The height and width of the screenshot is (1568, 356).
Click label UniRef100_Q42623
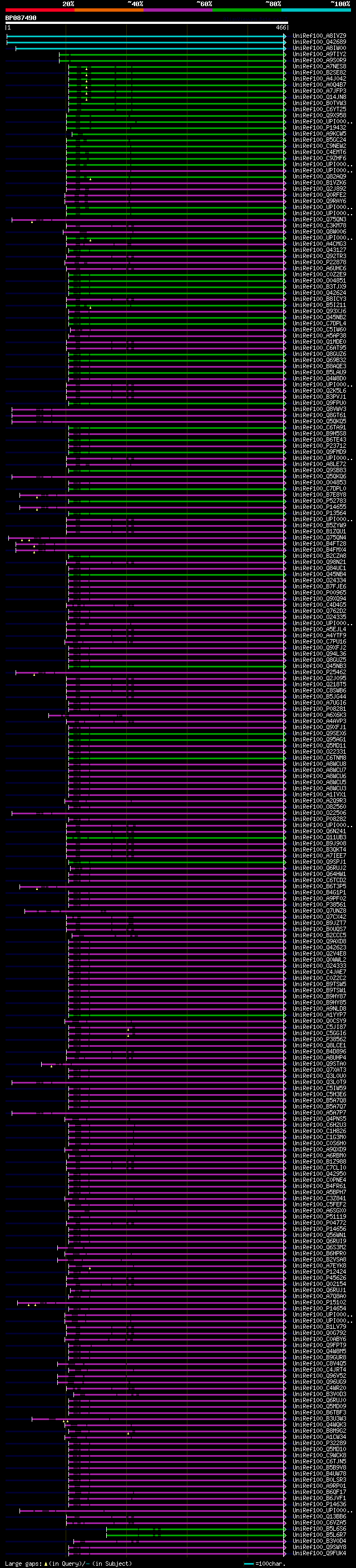click(x=319, y=947)
